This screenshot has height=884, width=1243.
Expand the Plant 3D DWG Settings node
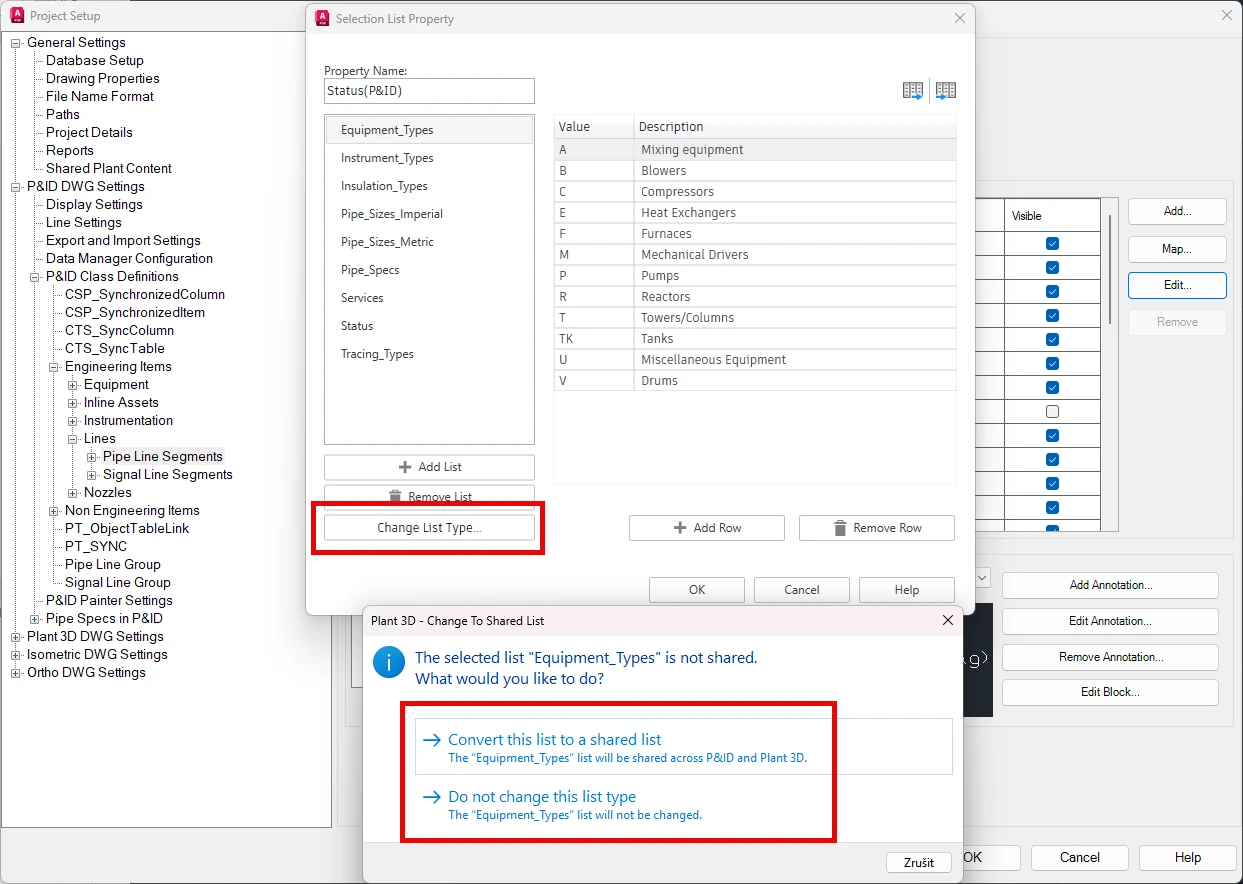[x=16, y=637]
